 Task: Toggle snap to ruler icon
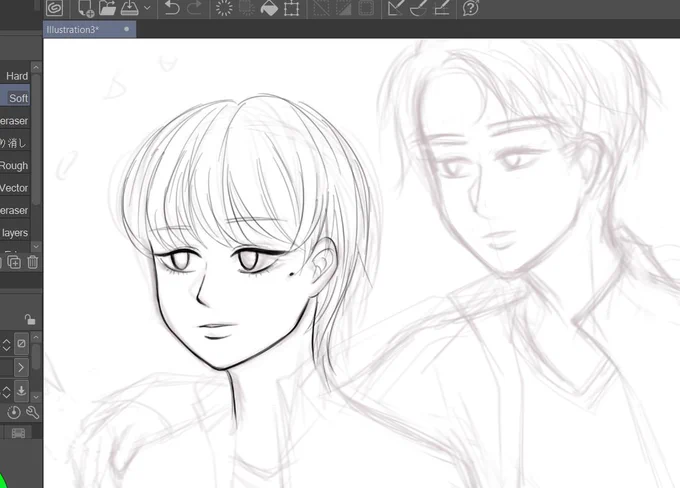point(396,8)
